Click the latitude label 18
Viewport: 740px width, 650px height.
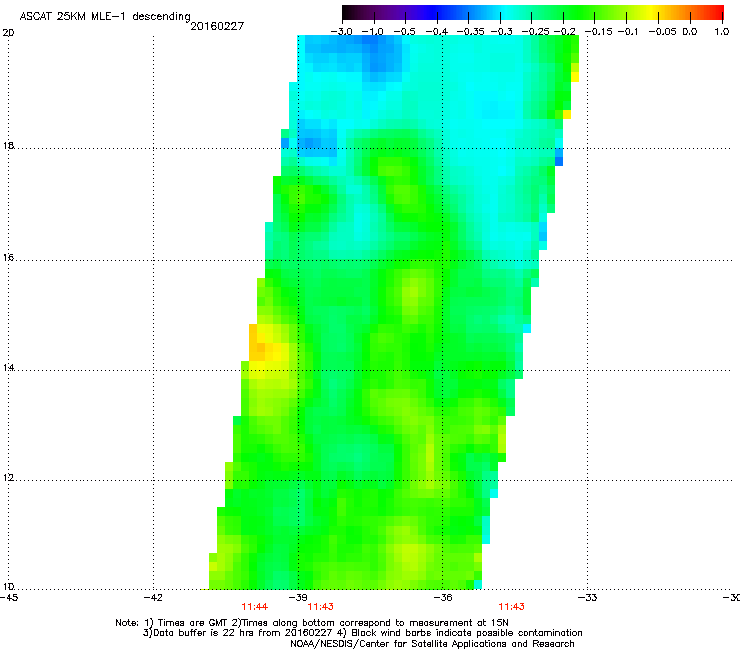click(8, 145)
